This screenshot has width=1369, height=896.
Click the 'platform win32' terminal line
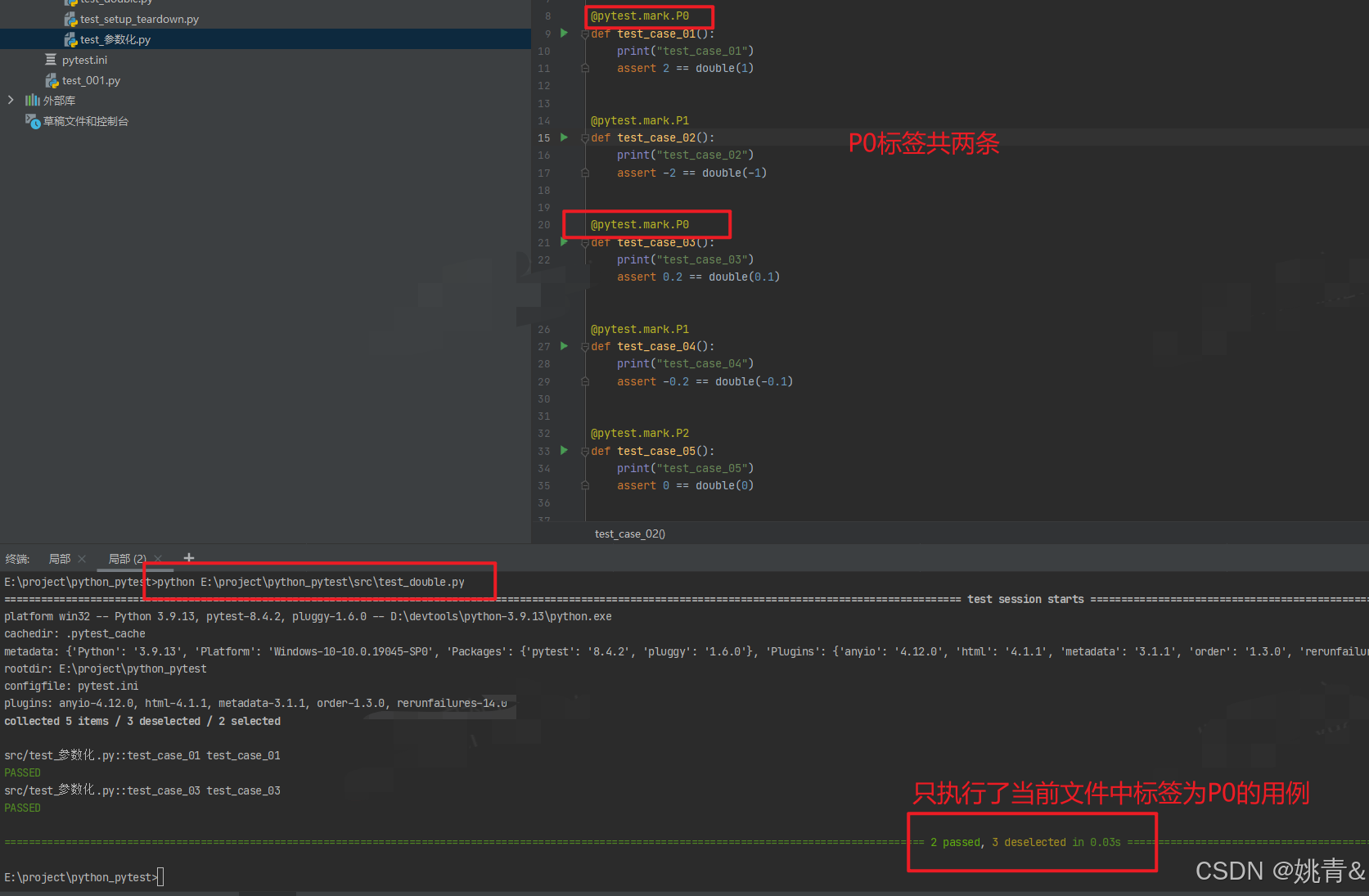(308, 616)
